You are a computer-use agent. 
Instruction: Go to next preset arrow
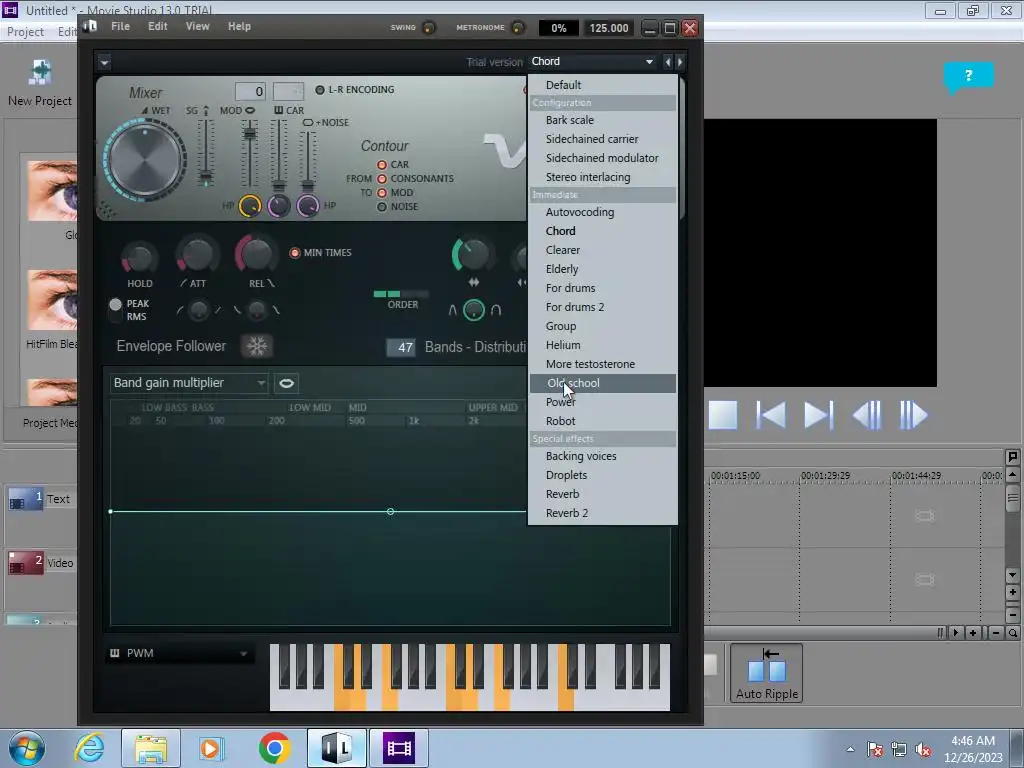pos(680,61)
